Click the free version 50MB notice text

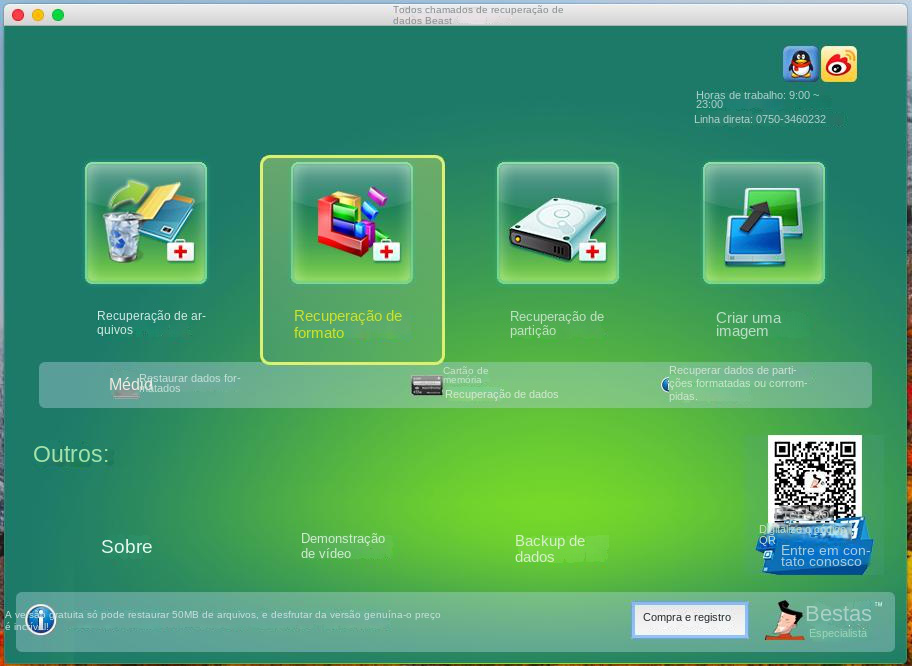(223, 621)
